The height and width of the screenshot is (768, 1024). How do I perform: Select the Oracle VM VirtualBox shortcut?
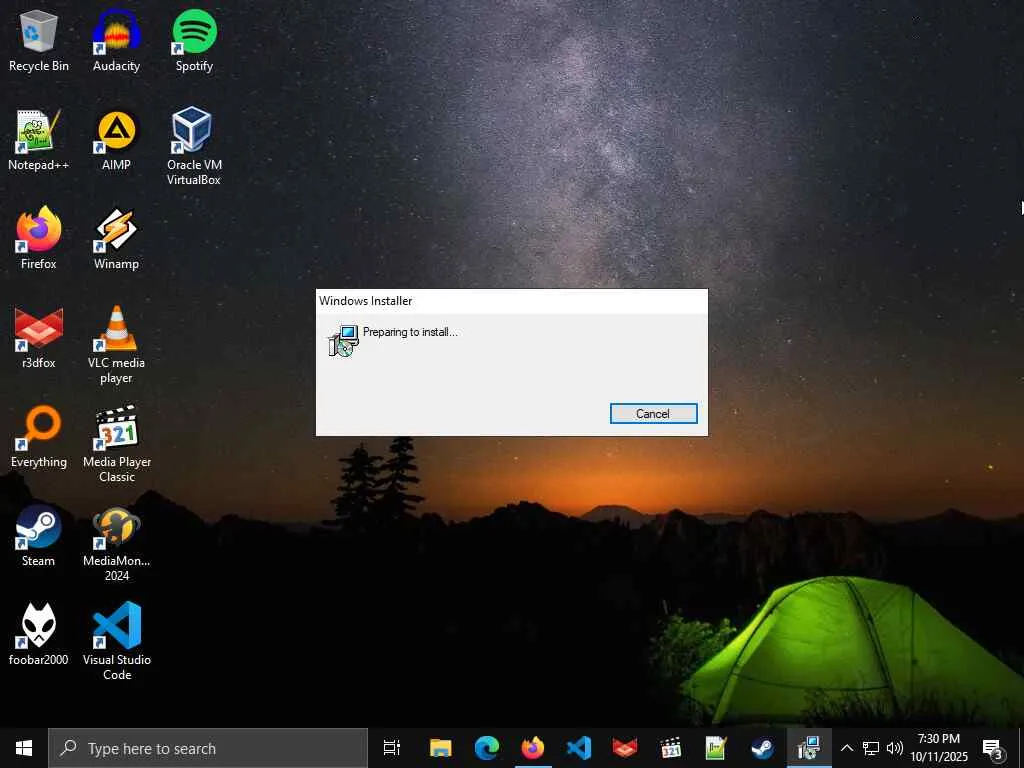click(194, 146)
